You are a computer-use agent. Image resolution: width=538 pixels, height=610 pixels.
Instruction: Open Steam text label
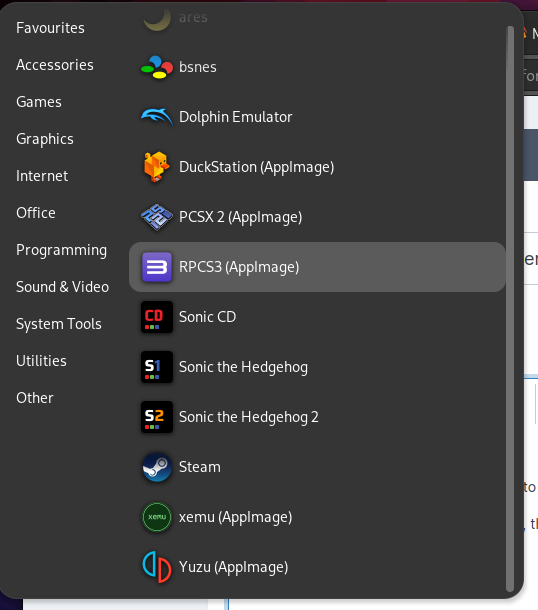pyautogui.click(x=200, y=467)
